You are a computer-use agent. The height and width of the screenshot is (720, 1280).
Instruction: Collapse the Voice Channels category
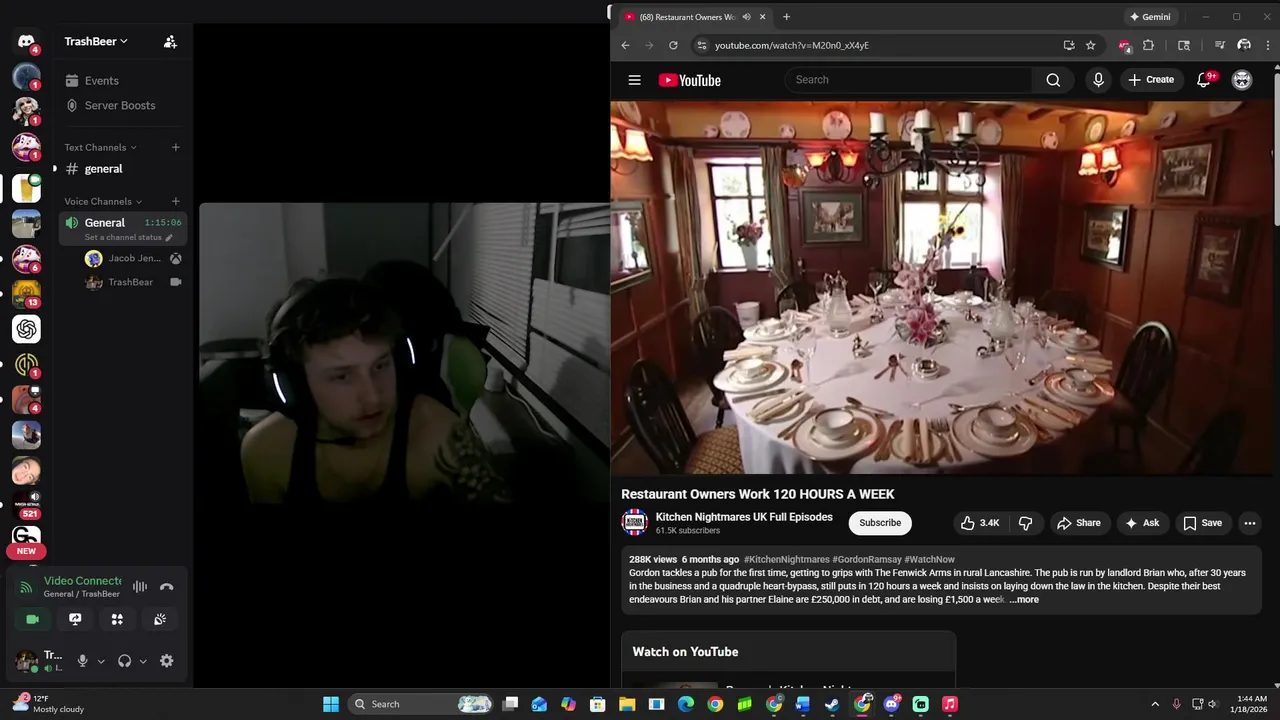click(x=103, y=201)
